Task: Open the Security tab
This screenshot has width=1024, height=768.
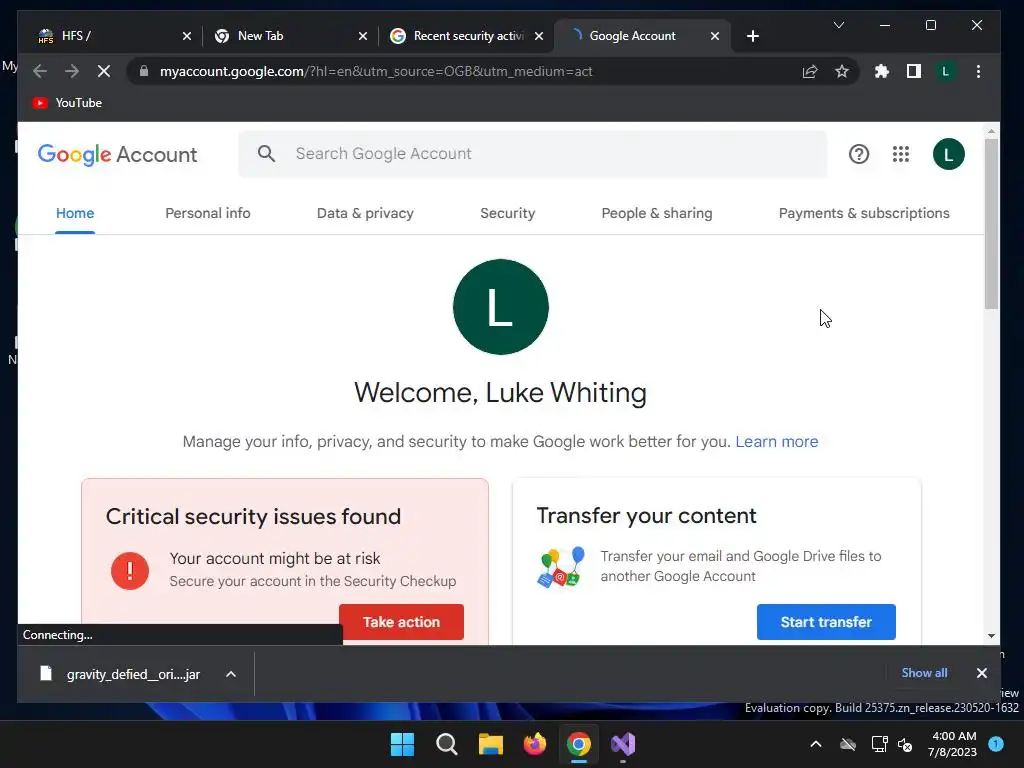Action: (507, 213)
